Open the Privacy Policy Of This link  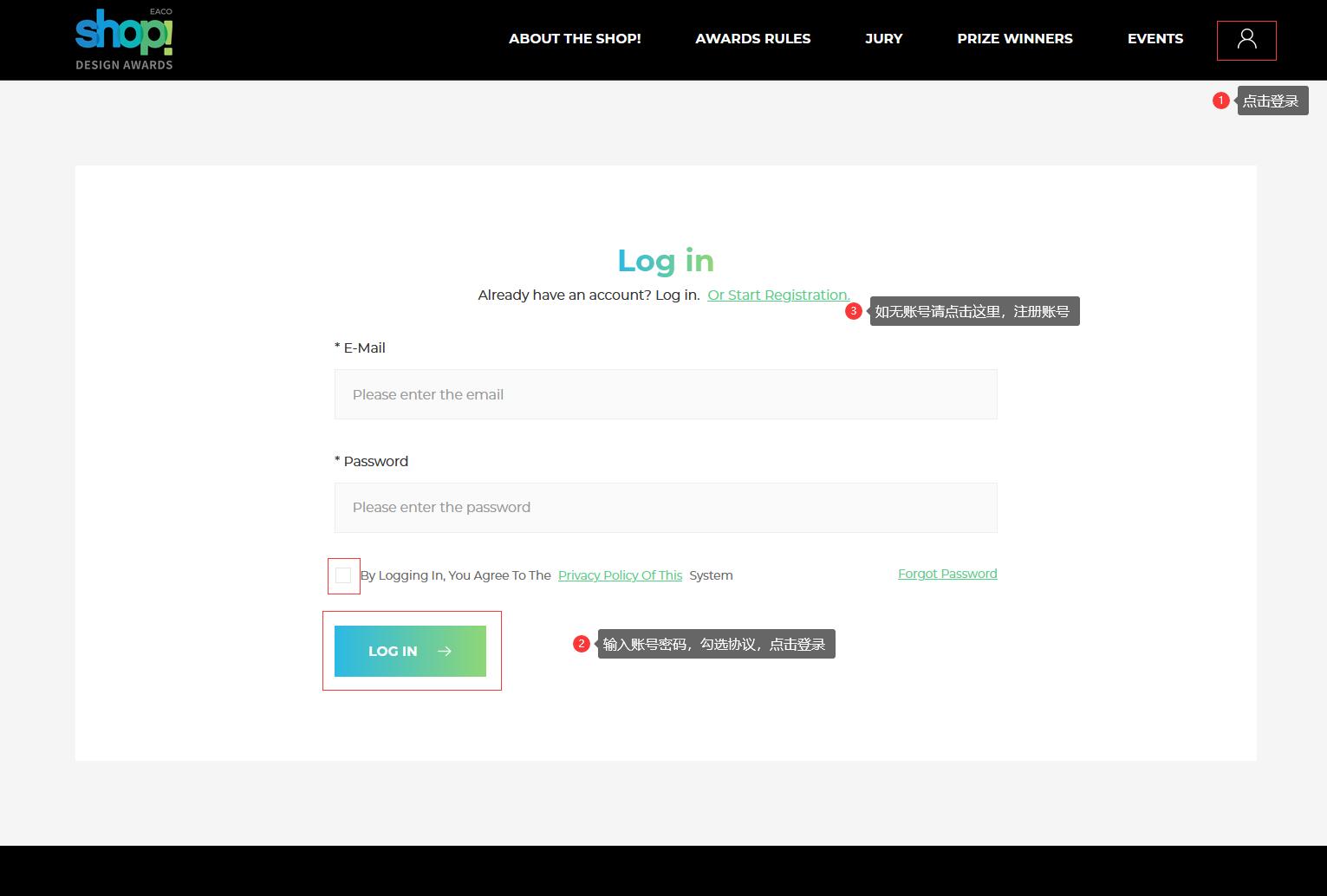(620, 575)
